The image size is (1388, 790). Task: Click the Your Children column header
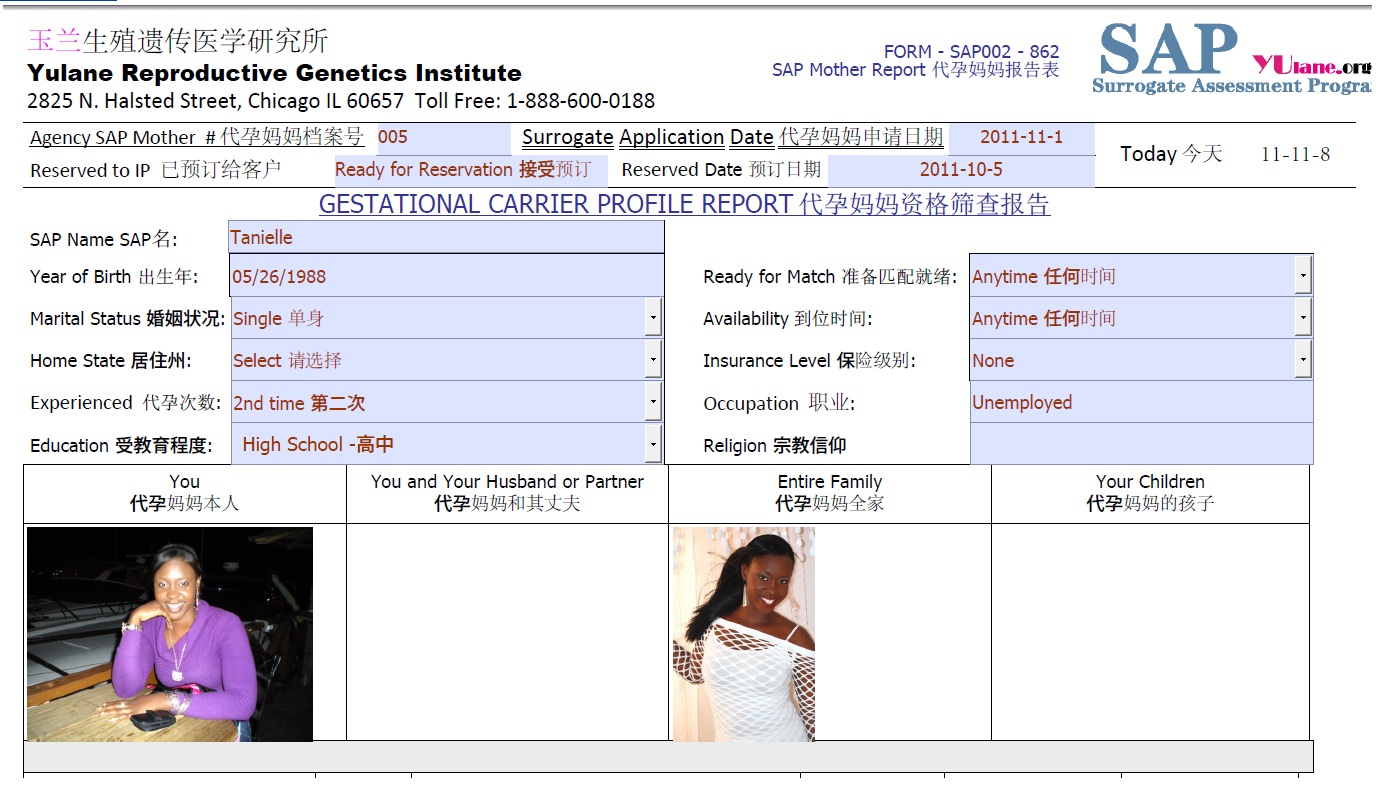(1150, 492)
